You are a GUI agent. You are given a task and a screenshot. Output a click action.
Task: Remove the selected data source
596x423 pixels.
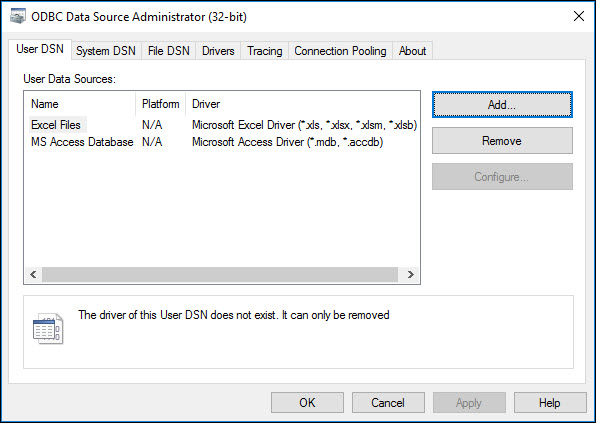coord(502,141)
